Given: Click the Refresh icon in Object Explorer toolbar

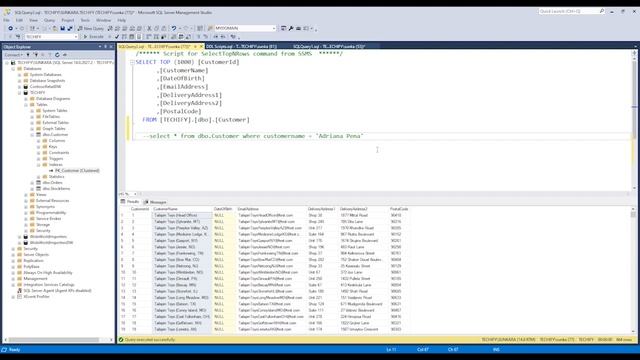Looking at the screenshot, I should (57, 55).
